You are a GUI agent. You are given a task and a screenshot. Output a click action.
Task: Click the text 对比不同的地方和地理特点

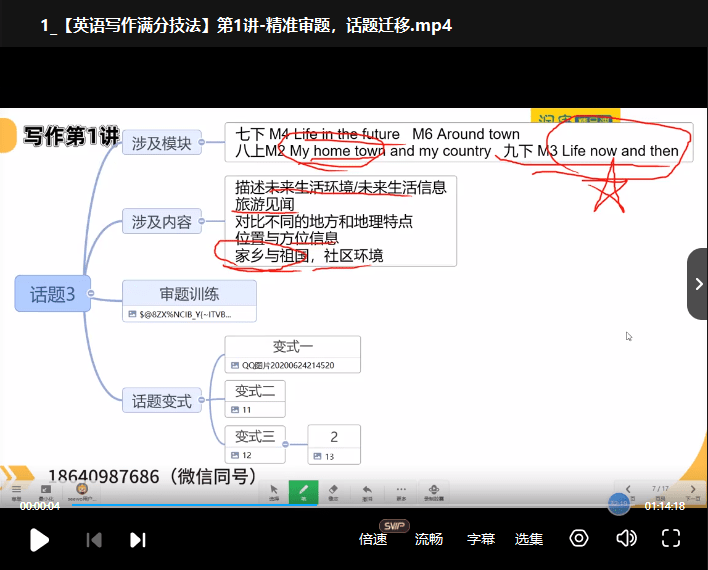tap(324, 221)
